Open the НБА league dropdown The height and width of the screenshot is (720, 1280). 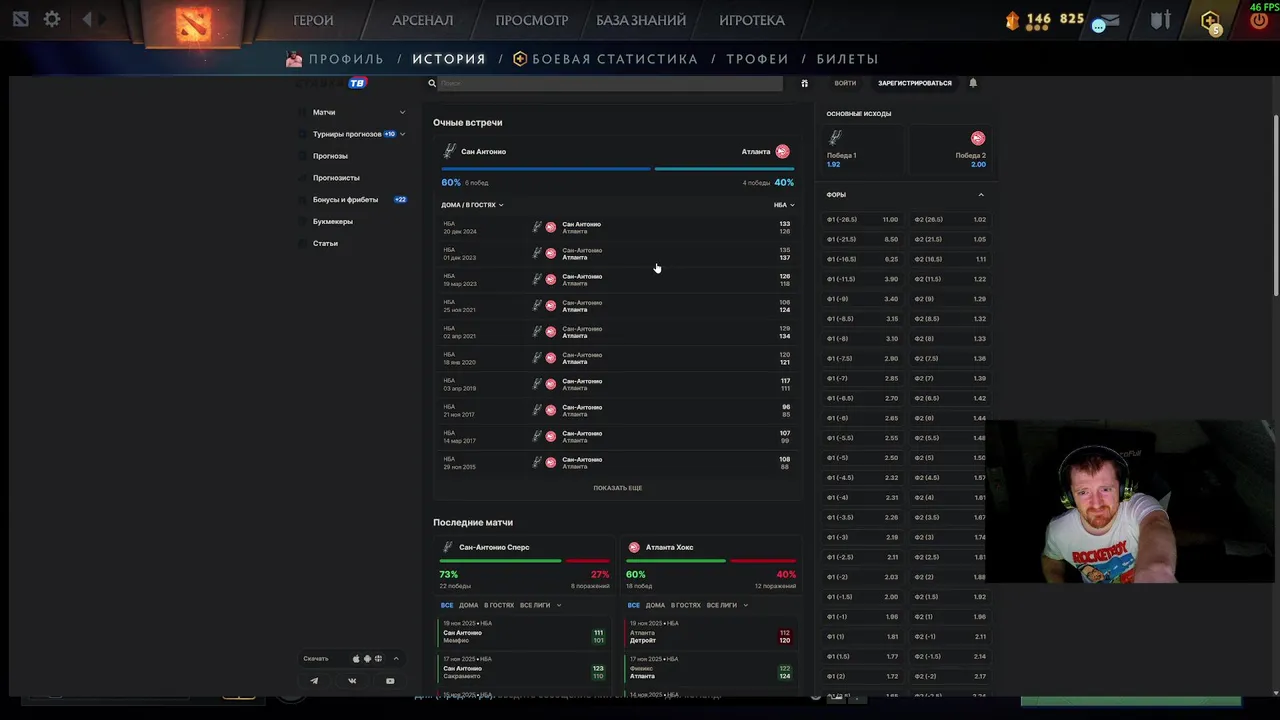(x=784, y=205)
